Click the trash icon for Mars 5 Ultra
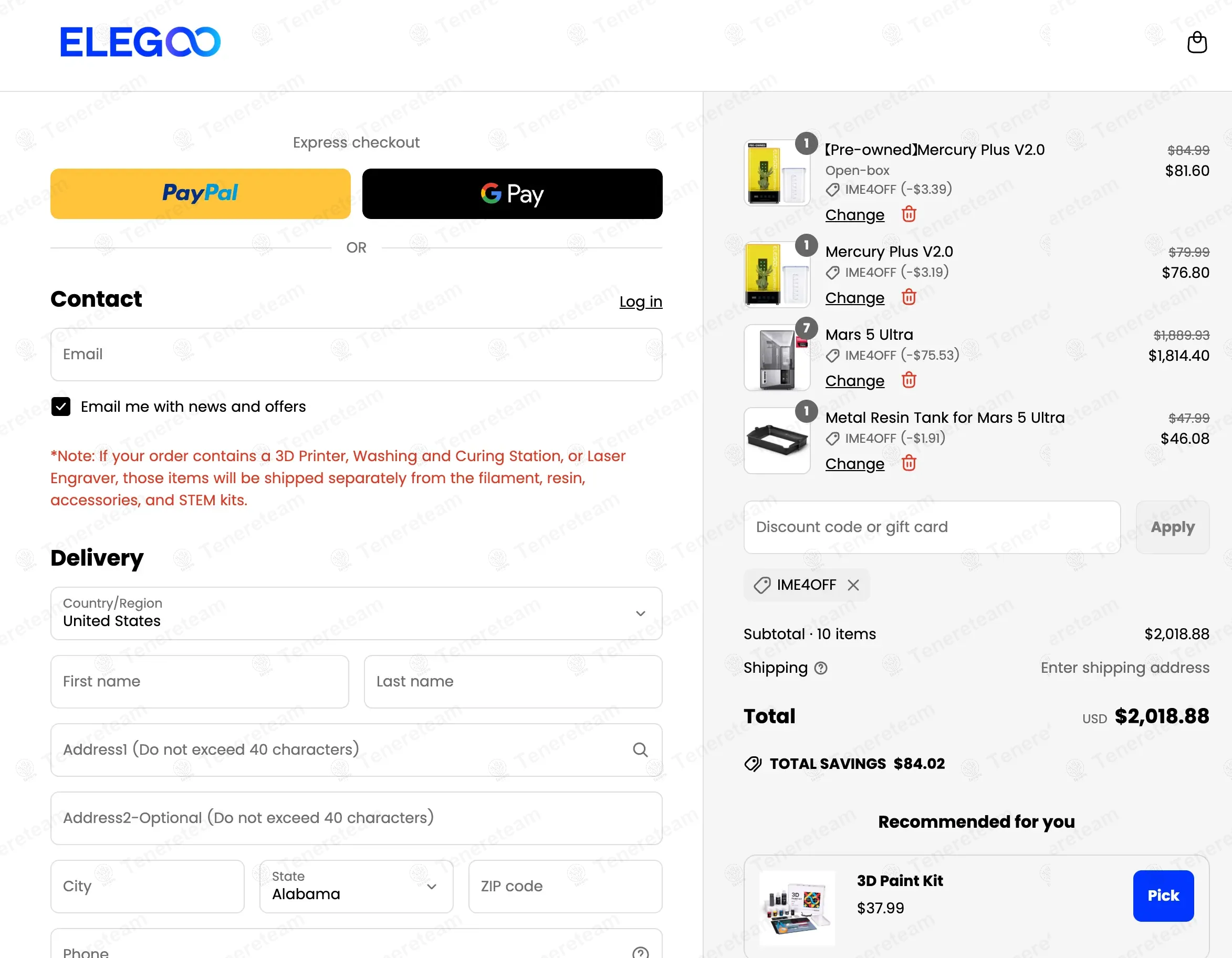This screenshot has width=1232, height=958. pyautogui.click(x=908, y=380)
